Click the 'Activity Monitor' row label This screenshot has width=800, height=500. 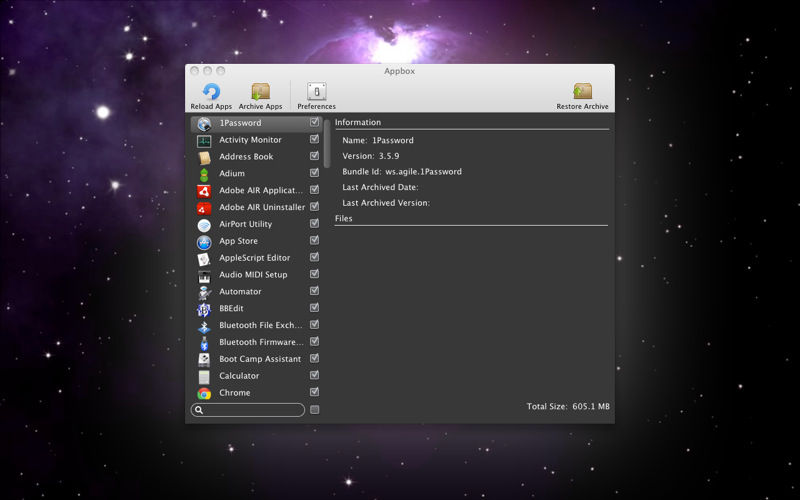coord(250,140)
